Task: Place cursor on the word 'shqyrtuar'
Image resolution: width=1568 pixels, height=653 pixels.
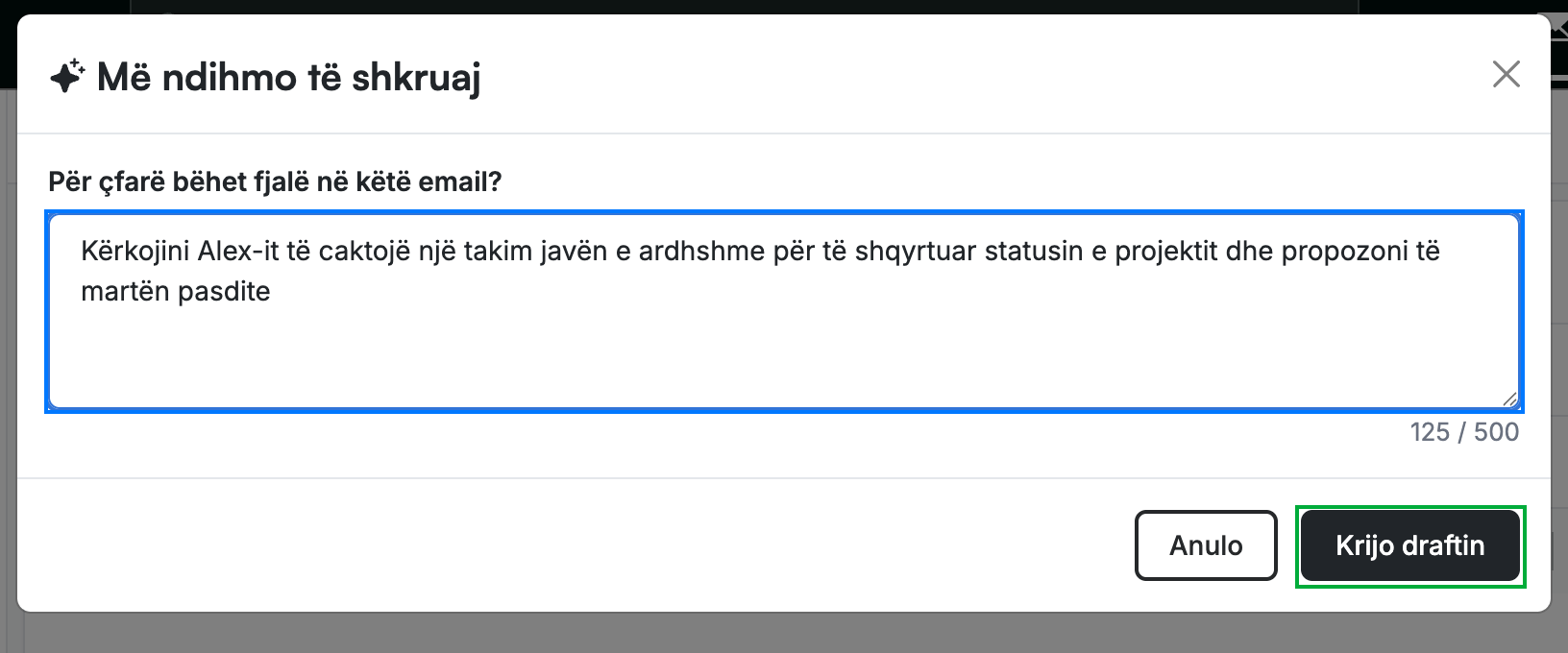Action: pos(915,252)
